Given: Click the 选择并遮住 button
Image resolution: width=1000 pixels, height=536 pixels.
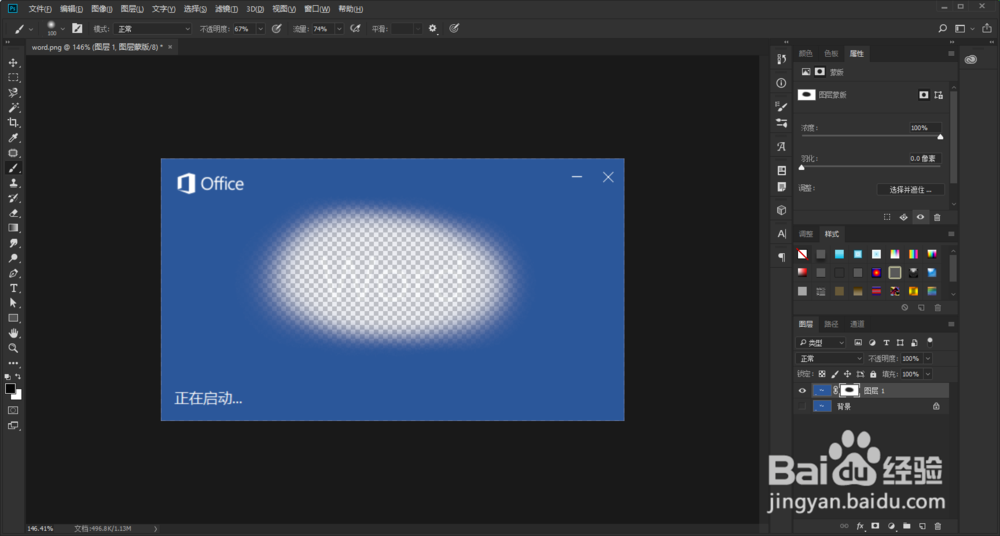Looking at the screenshot, I should point(910,190).
